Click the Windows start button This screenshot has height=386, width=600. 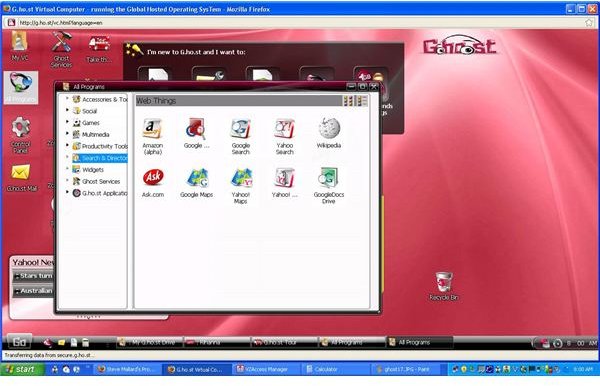(23, 369)
